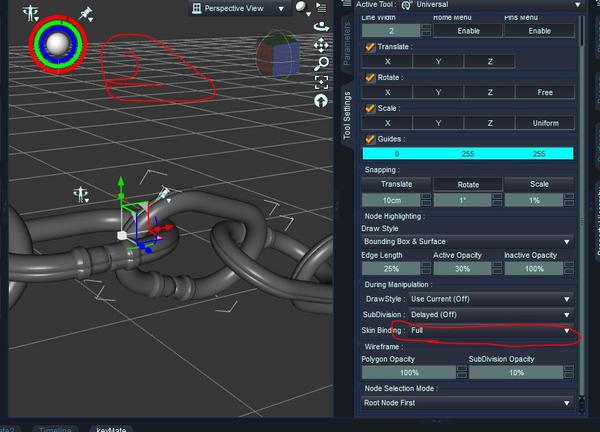The image size is (600, 432).
Task: Click the white uniform scale cube handle
Action: click(x=122, y=235)
